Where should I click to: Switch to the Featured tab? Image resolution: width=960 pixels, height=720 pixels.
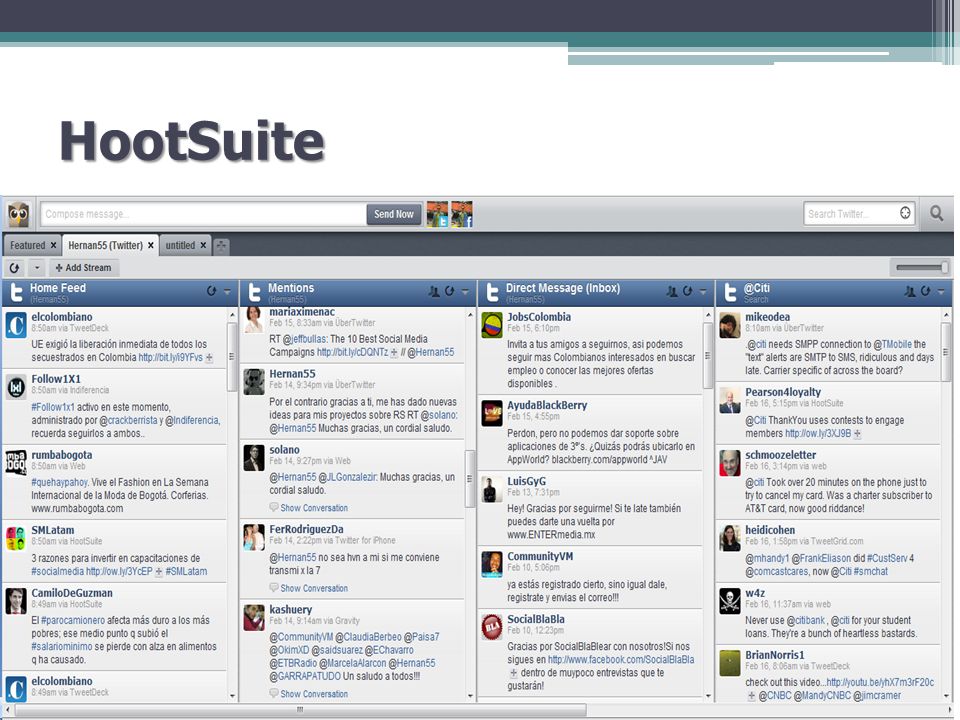pos(28,246)
